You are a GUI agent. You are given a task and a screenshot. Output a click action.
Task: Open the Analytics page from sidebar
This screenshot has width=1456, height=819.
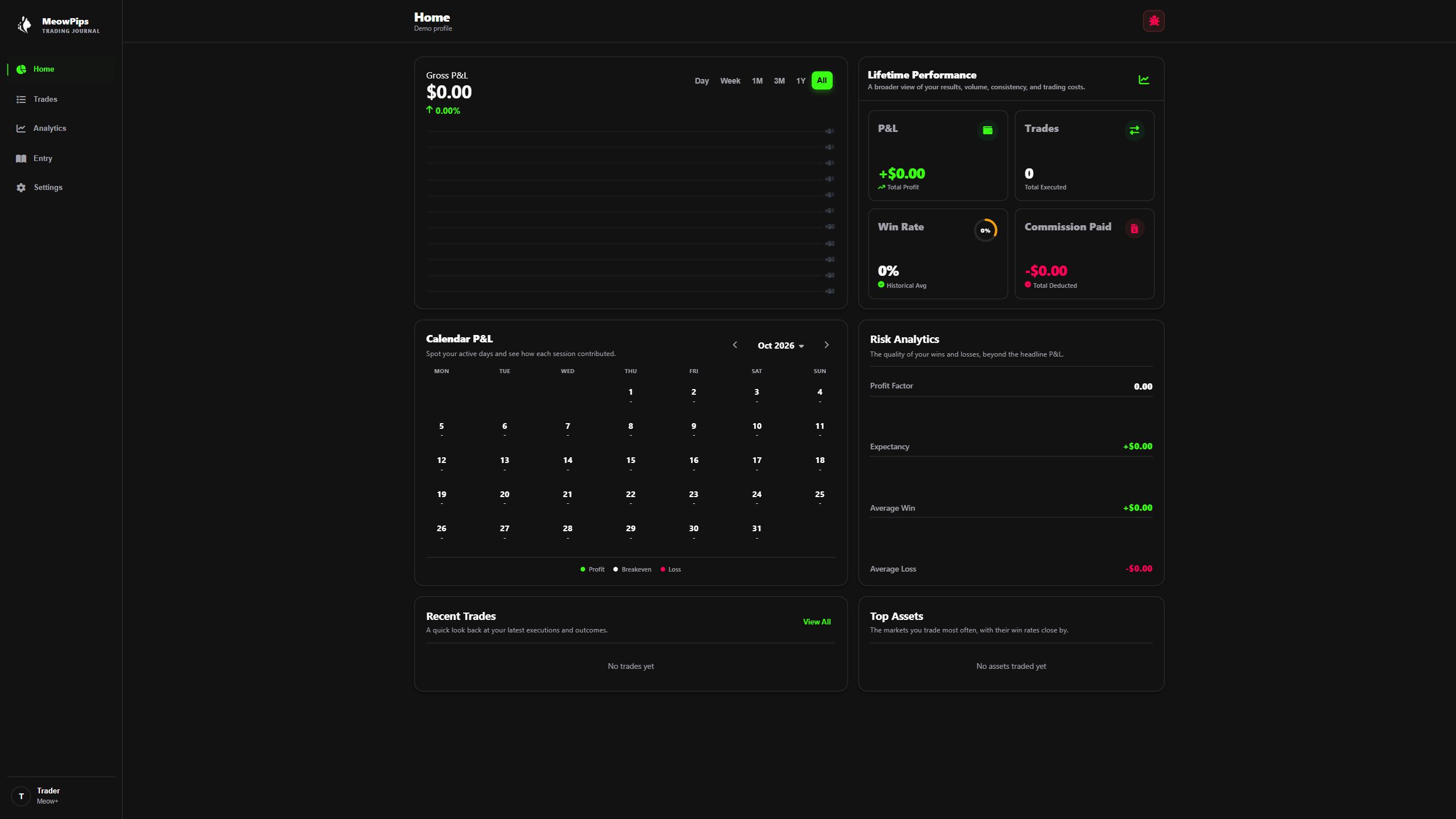point(61,129)
